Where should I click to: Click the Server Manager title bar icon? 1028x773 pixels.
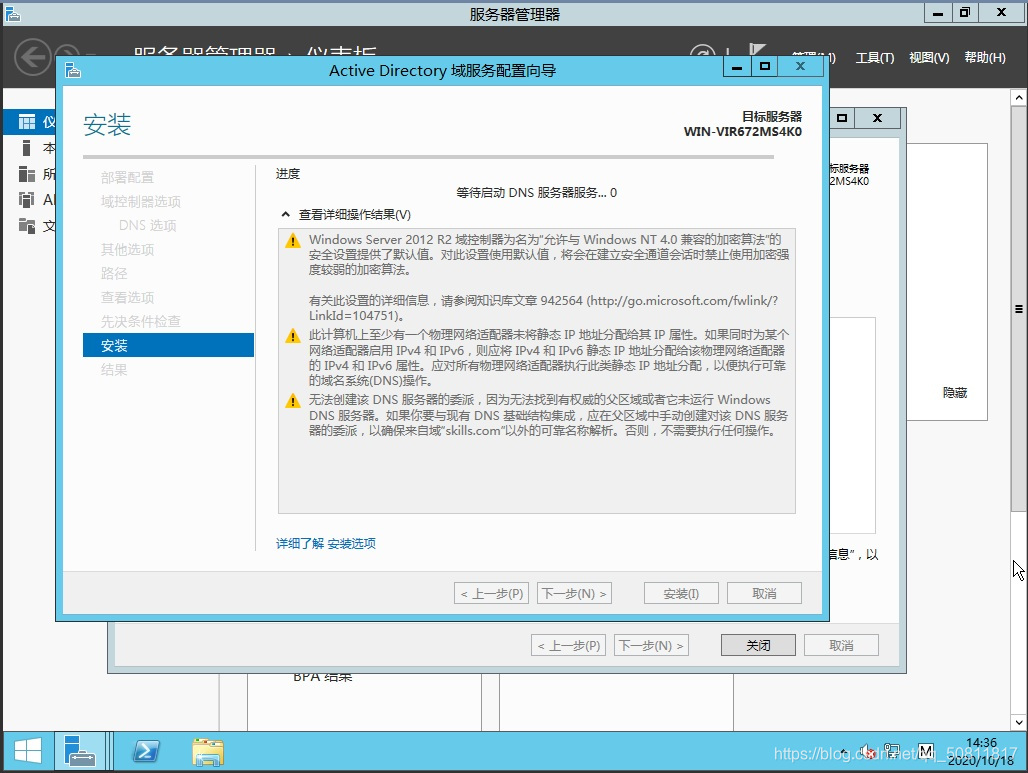tap(12, 14)
